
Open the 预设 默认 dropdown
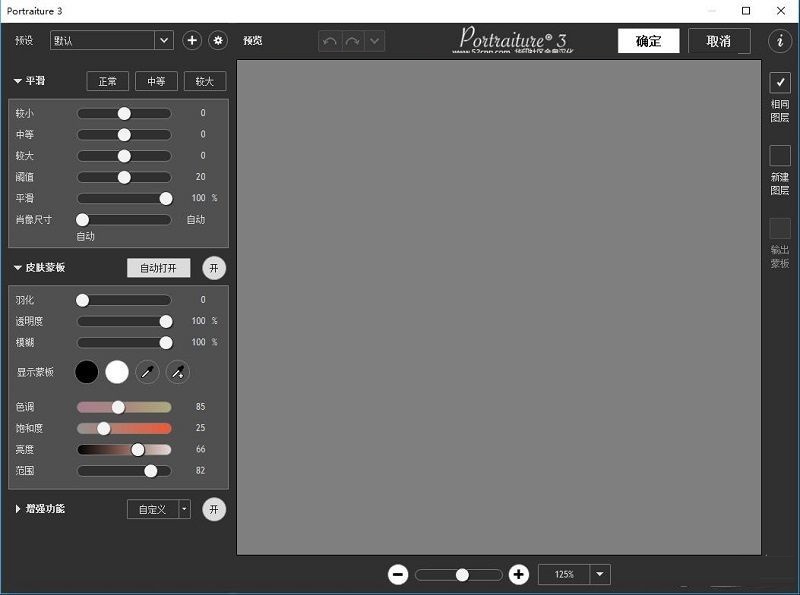164,41
